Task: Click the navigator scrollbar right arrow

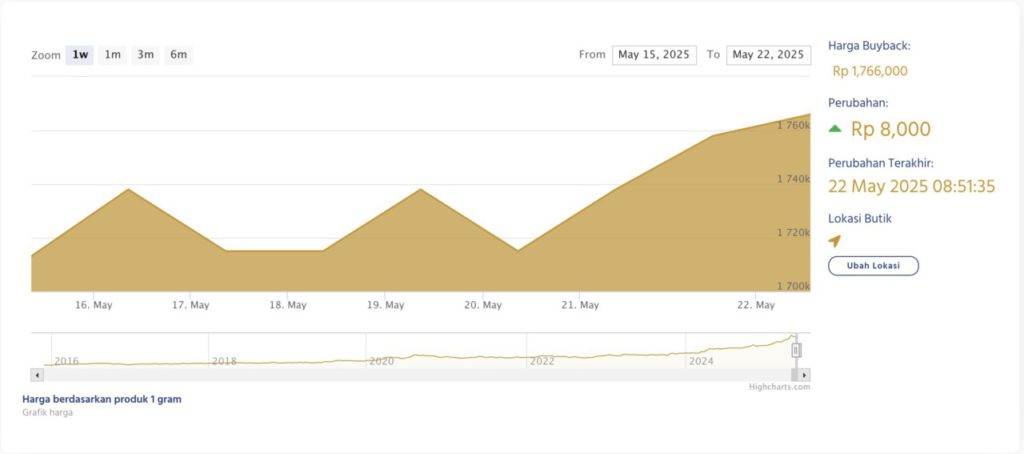Action: click(x=805, y=374)
